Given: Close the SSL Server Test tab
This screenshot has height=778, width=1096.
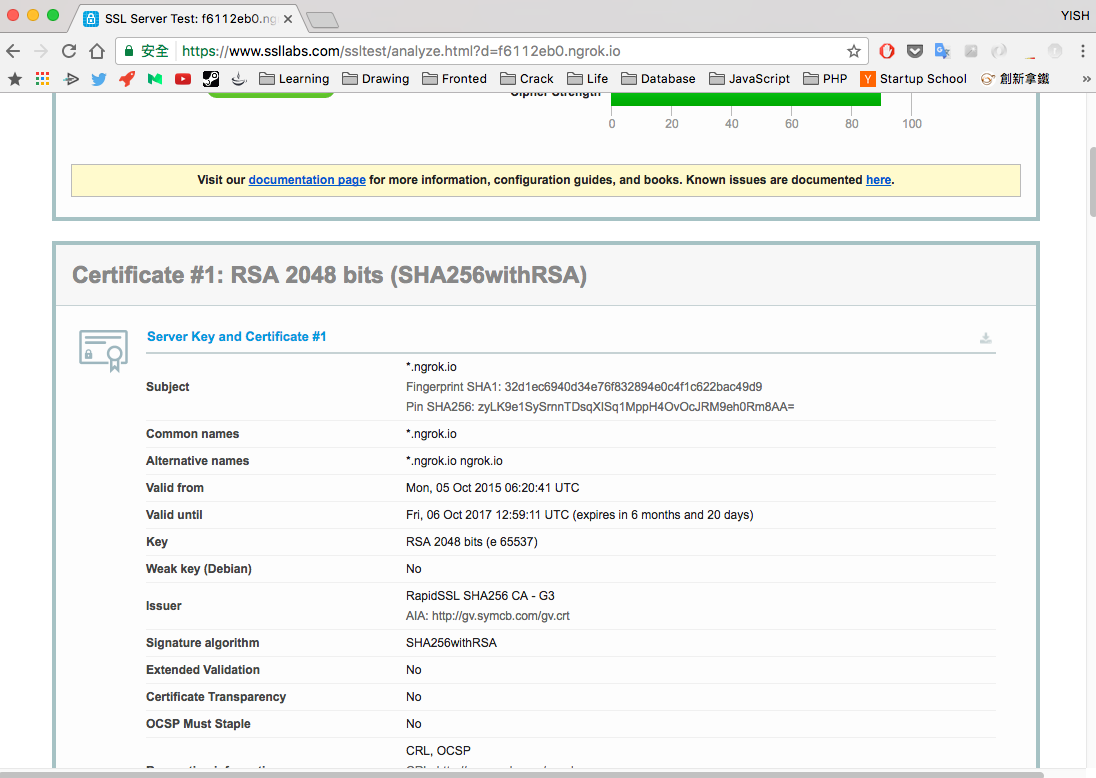Looking at the screenshot, I should (288, 19).
